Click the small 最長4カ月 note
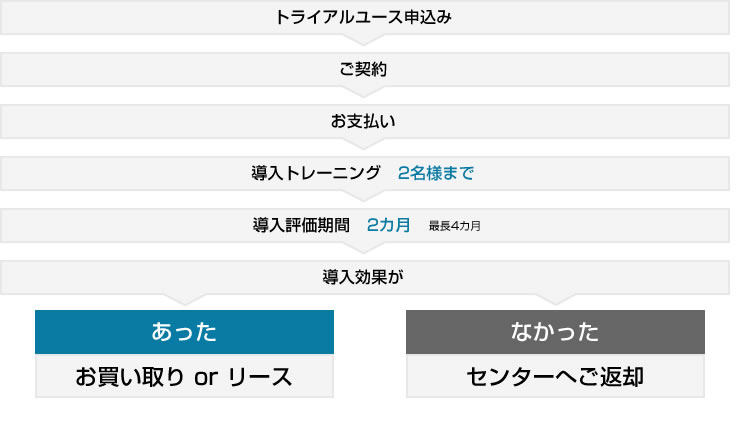Screen dimensions: 750x423 pyautogui.click(x=454, y=226)
